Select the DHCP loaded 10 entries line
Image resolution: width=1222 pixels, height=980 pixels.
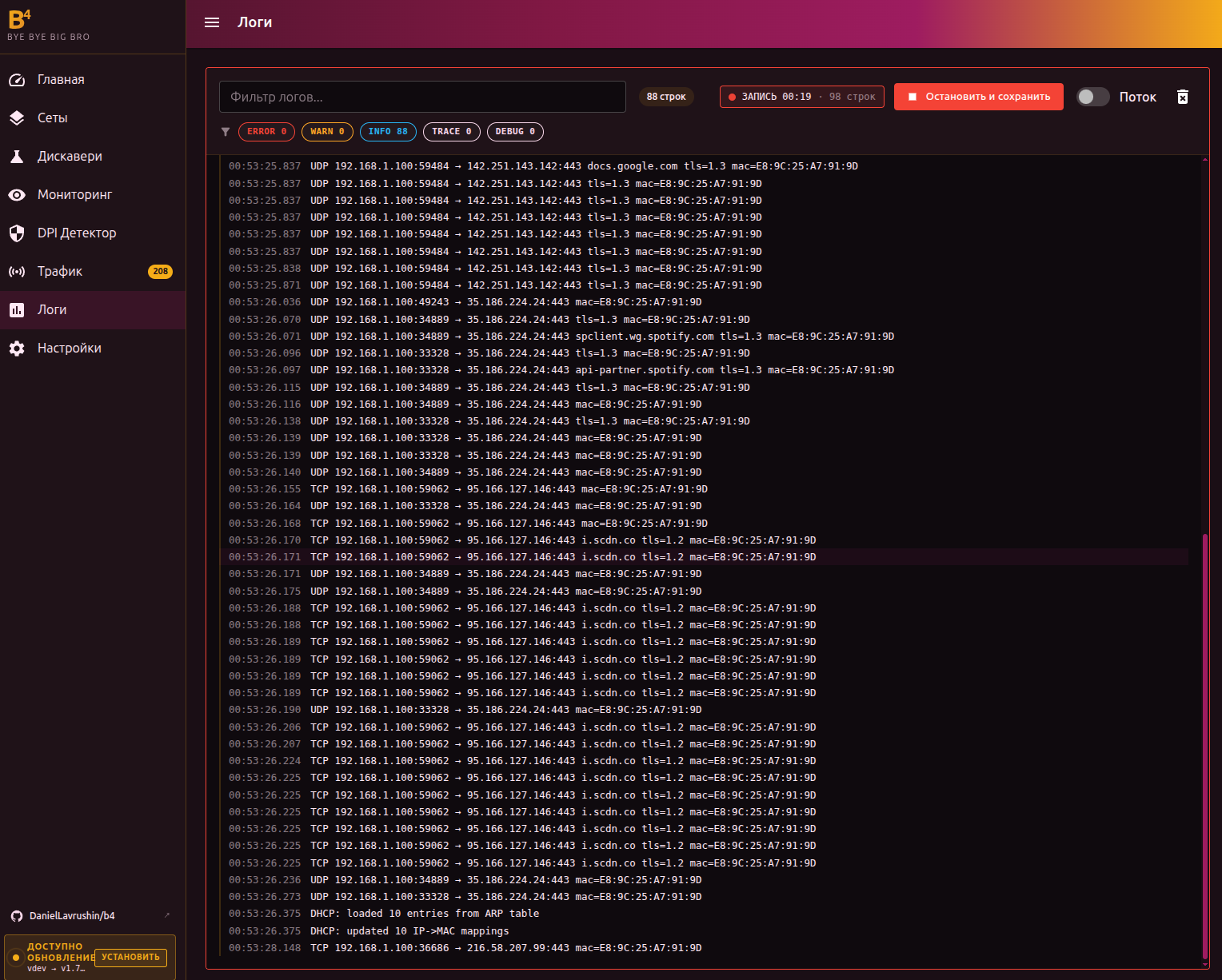coord(704,914)
